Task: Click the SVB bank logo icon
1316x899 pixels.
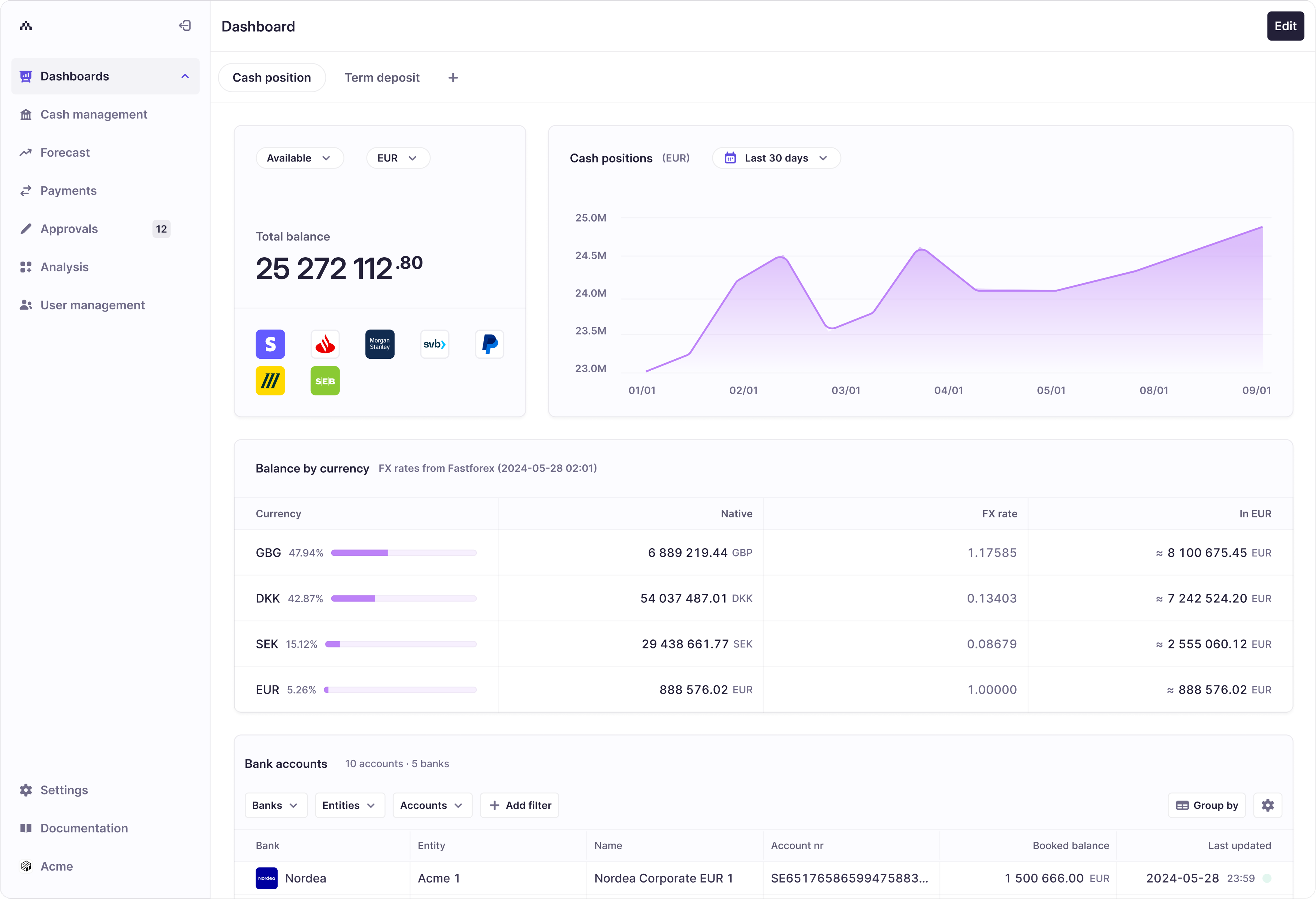Action: (x=434, y=344)
